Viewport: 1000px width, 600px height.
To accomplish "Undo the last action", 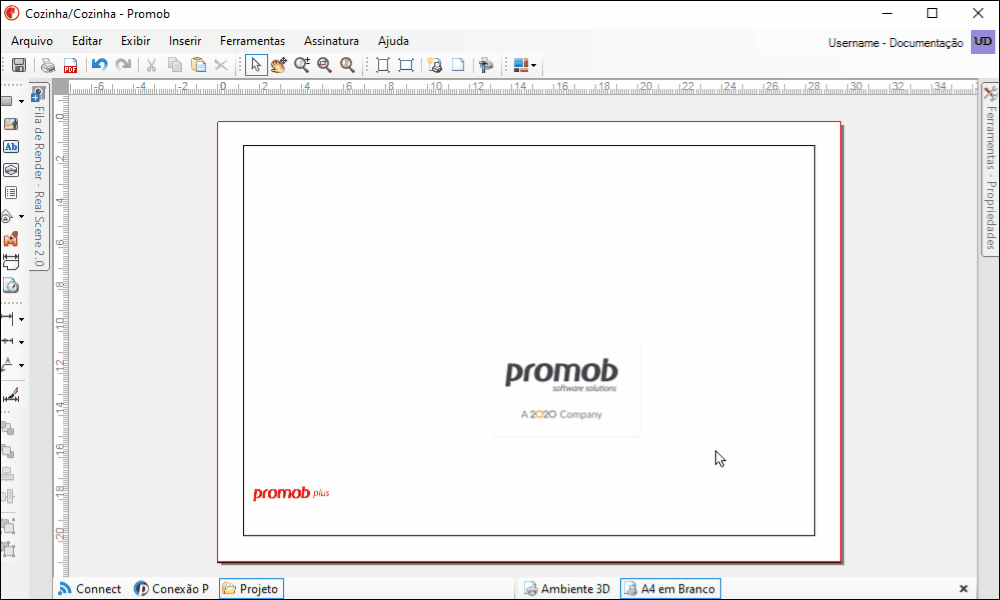I will click(x=99, y=65).
